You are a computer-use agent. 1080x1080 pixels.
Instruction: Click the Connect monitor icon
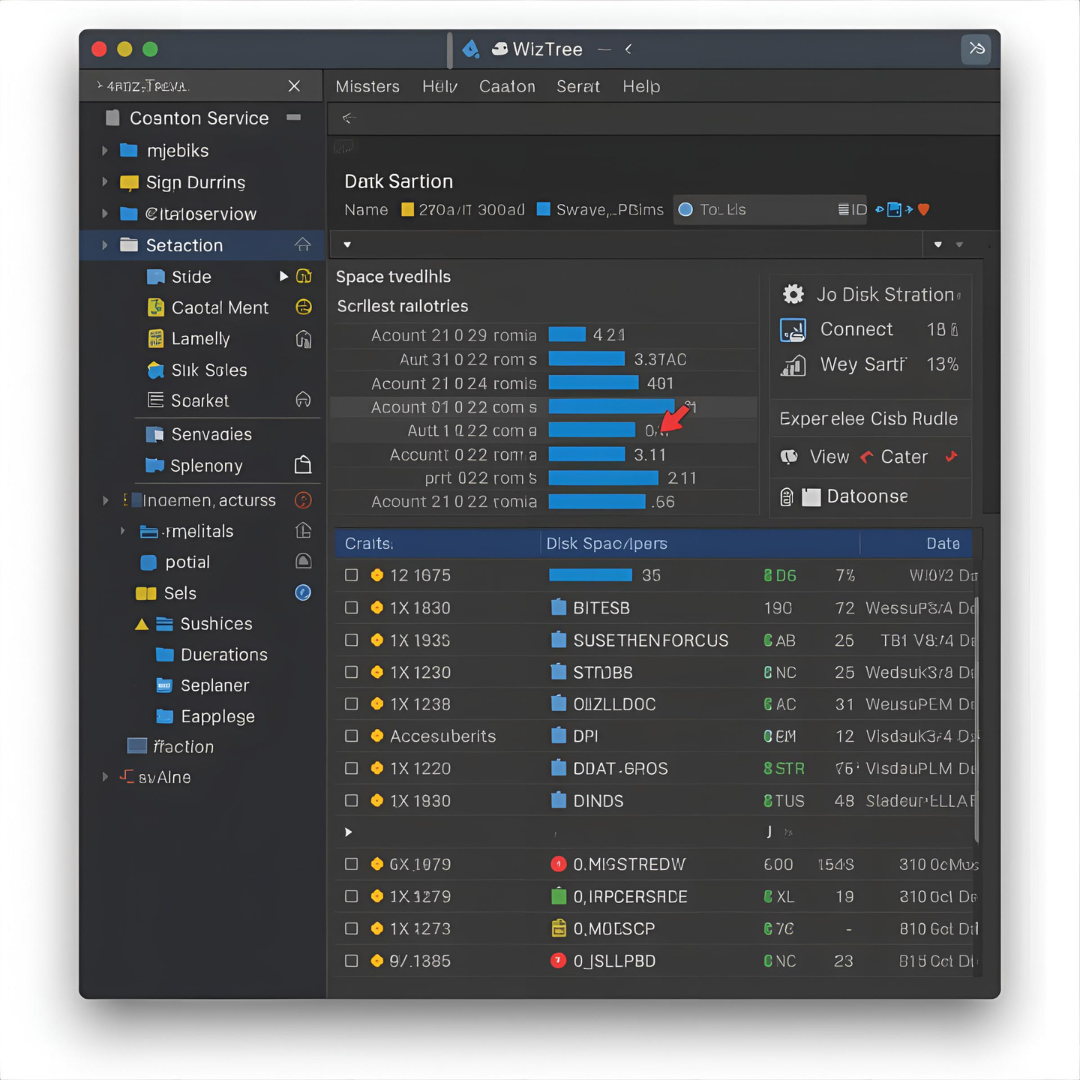[x=793, y=330]
